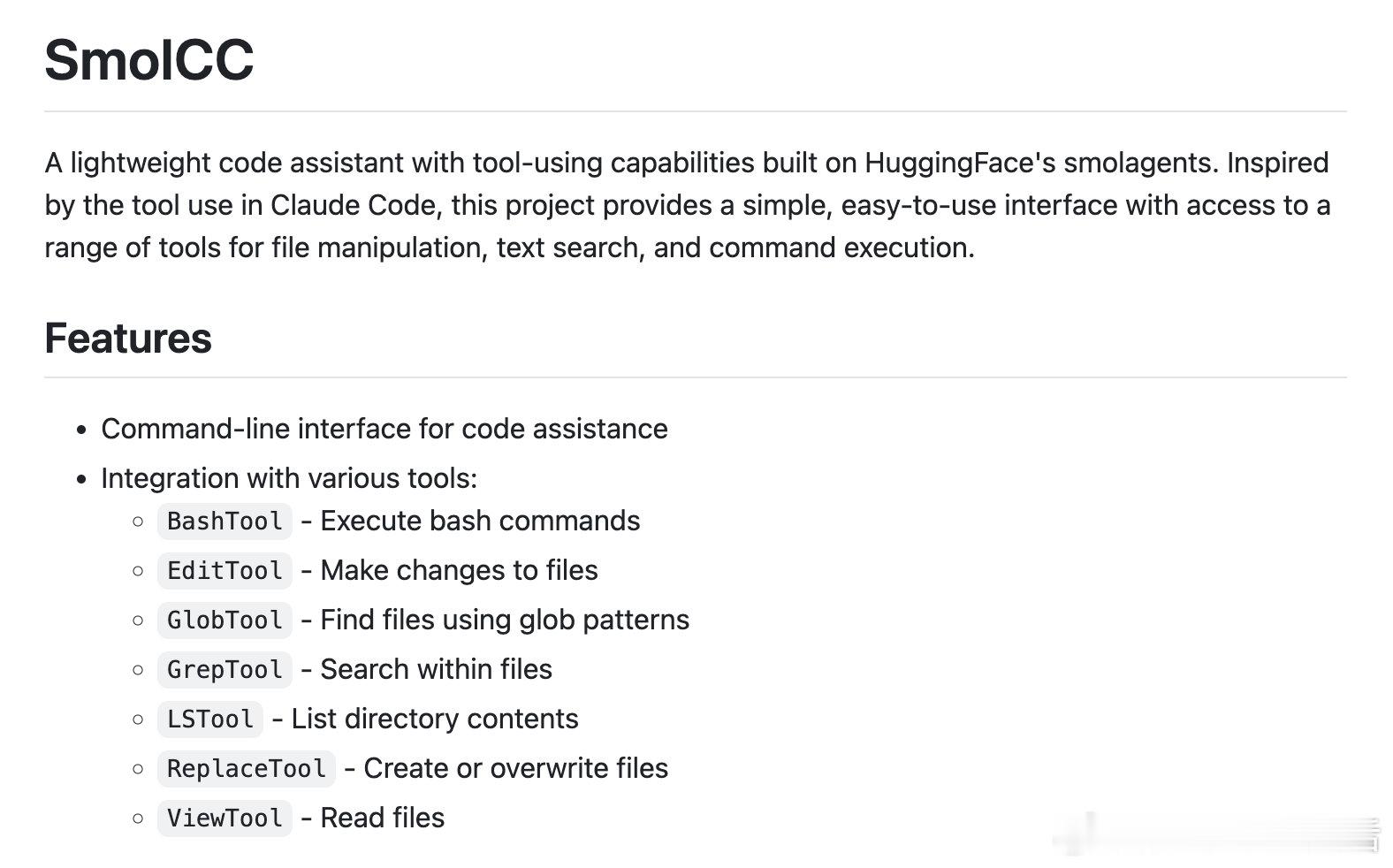
Task: Click the SmolCC page title
Action: click(148, 60)
